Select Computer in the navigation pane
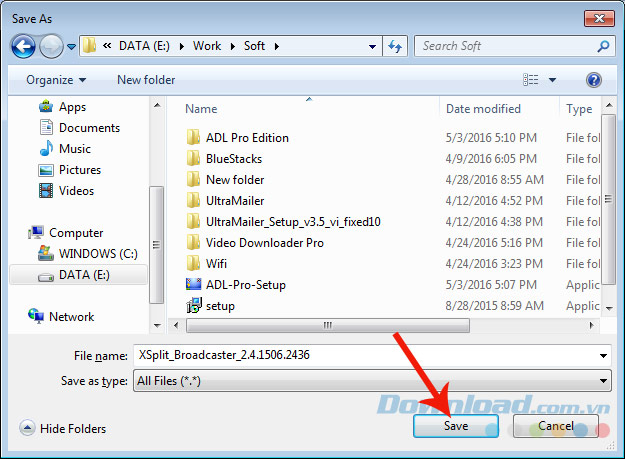 point(76,233)
